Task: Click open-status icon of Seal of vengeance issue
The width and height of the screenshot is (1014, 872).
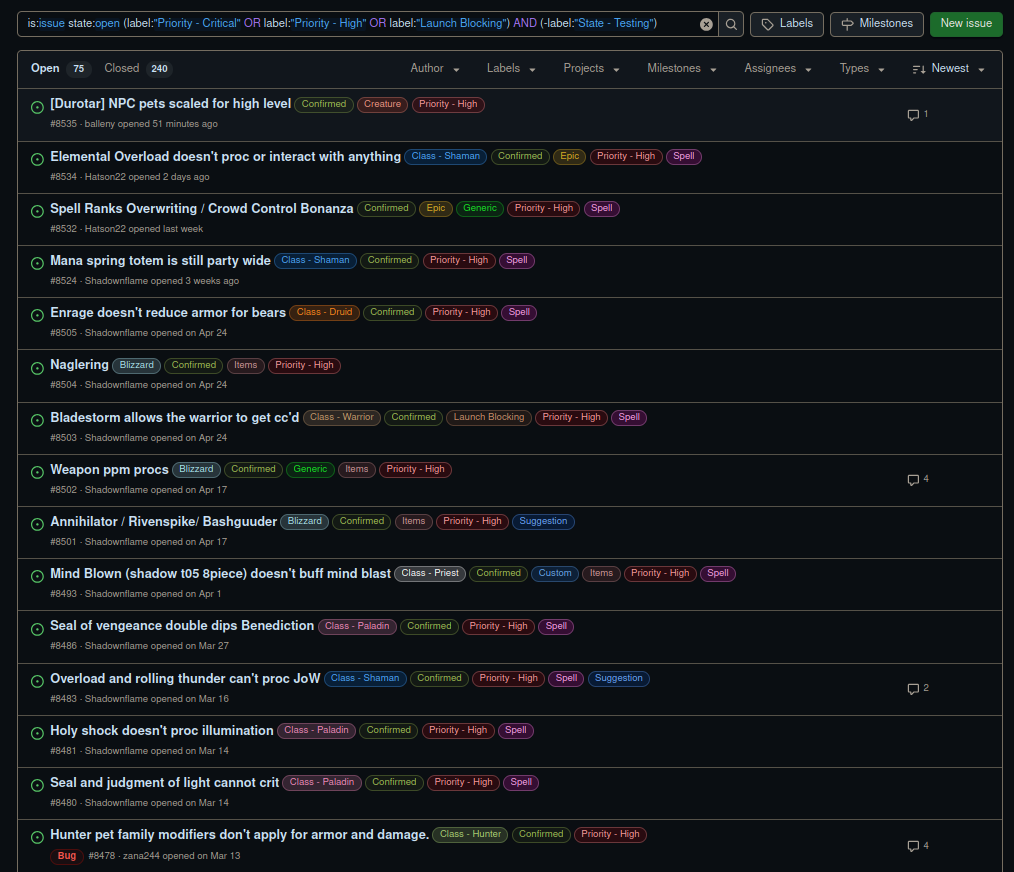Action: (38, 628)
